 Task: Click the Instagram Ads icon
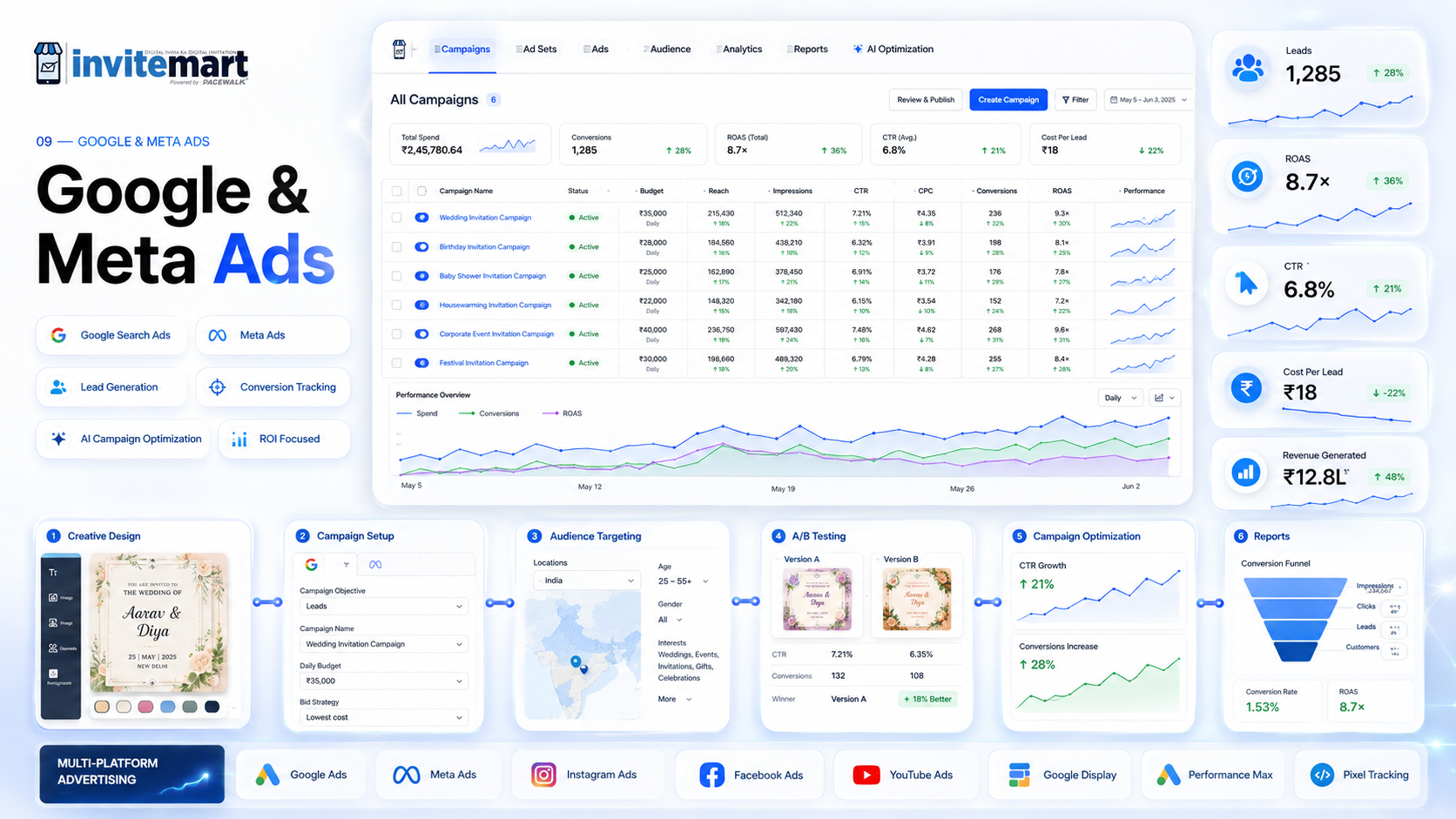(543, 775)
